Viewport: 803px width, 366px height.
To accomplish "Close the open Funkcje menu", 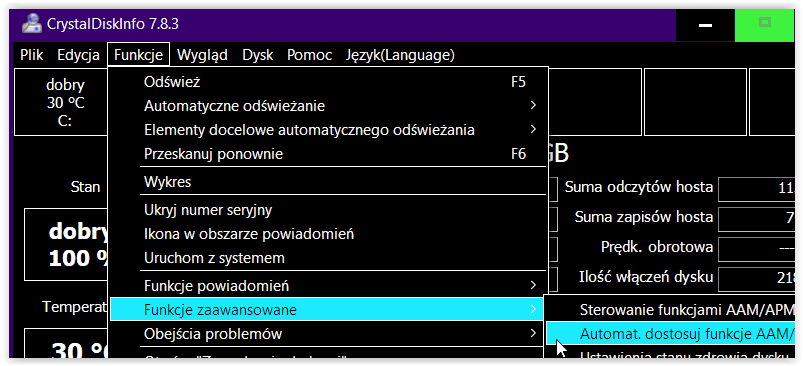I will pyautogui.click(x=138, y=55).
